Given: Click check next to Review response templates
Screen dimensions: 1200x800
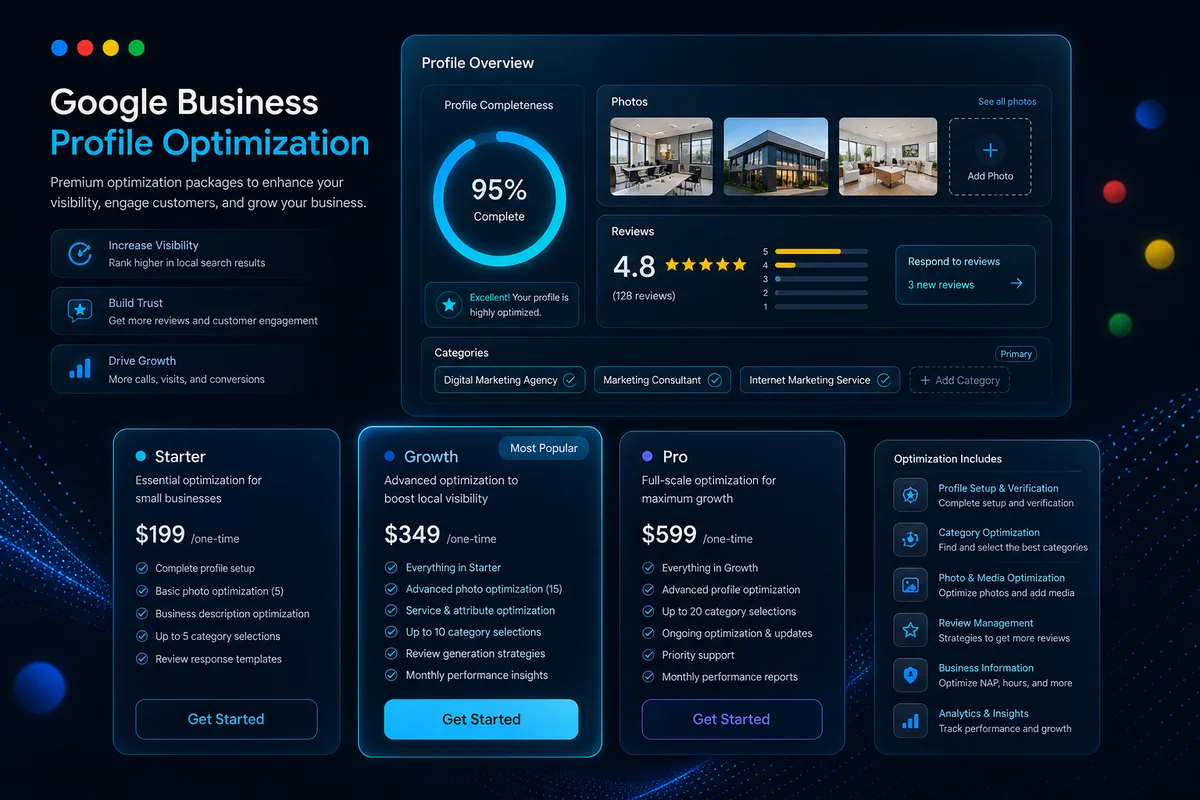Looking at the screenshot, I should pos(142,659).
